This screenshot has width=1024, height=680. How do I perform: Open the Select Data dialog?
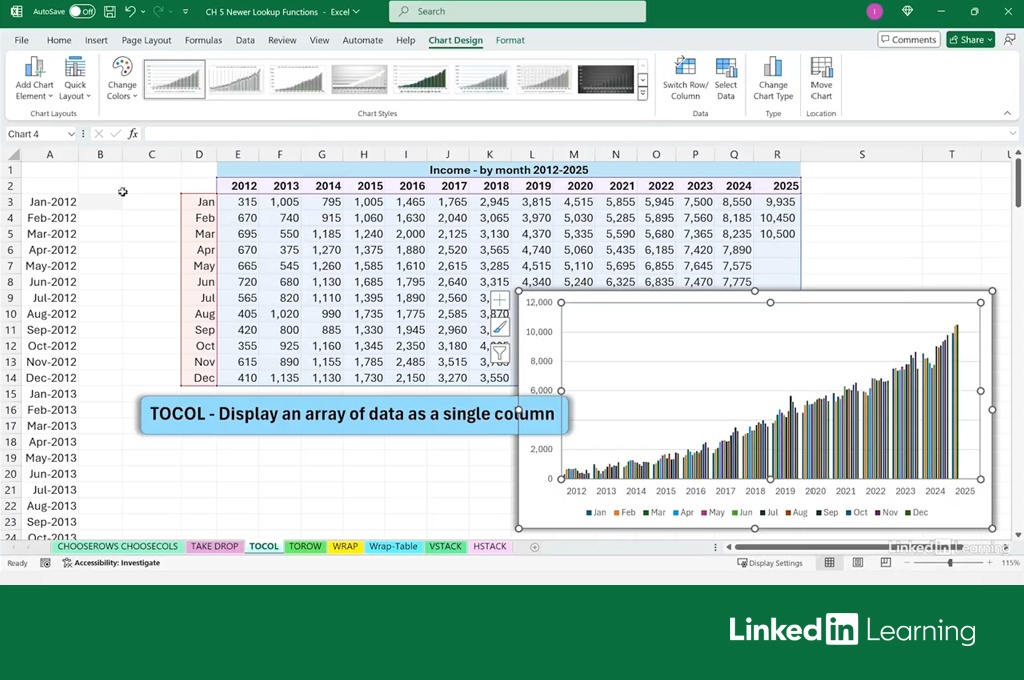click(x=726, y=78)
